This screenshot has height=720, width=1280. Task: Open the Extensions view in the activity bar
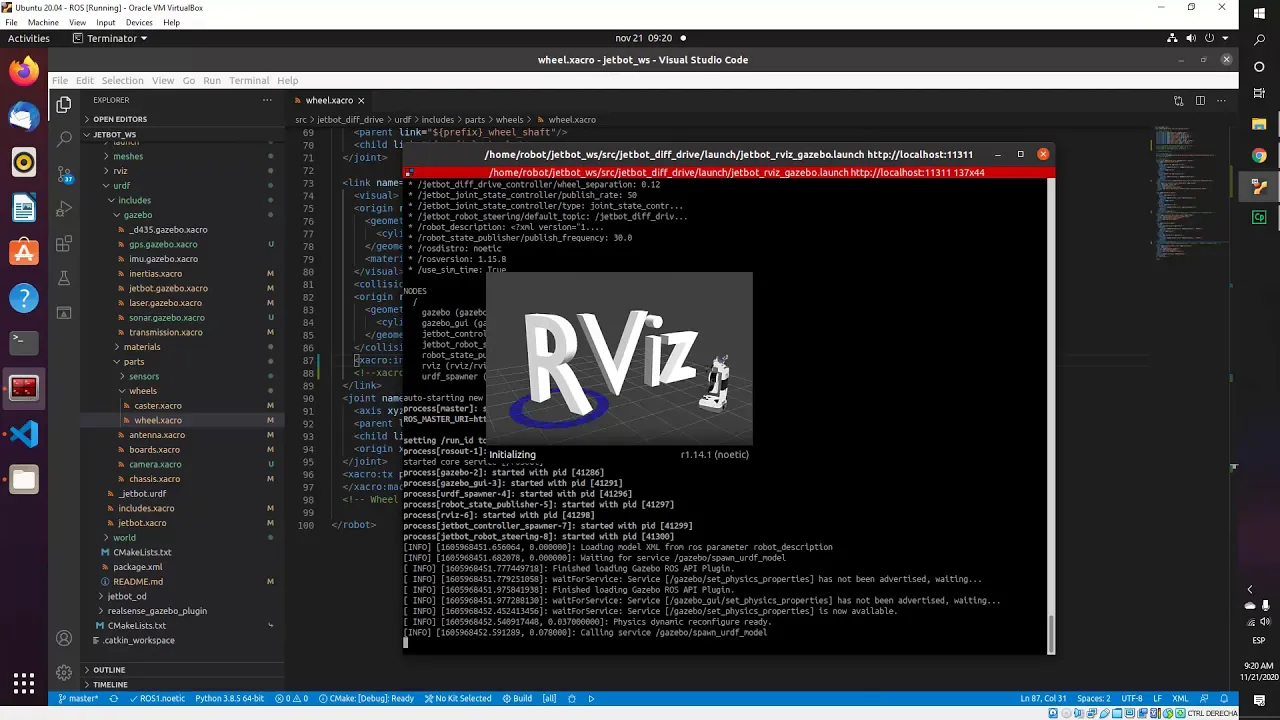pos(64,243)
